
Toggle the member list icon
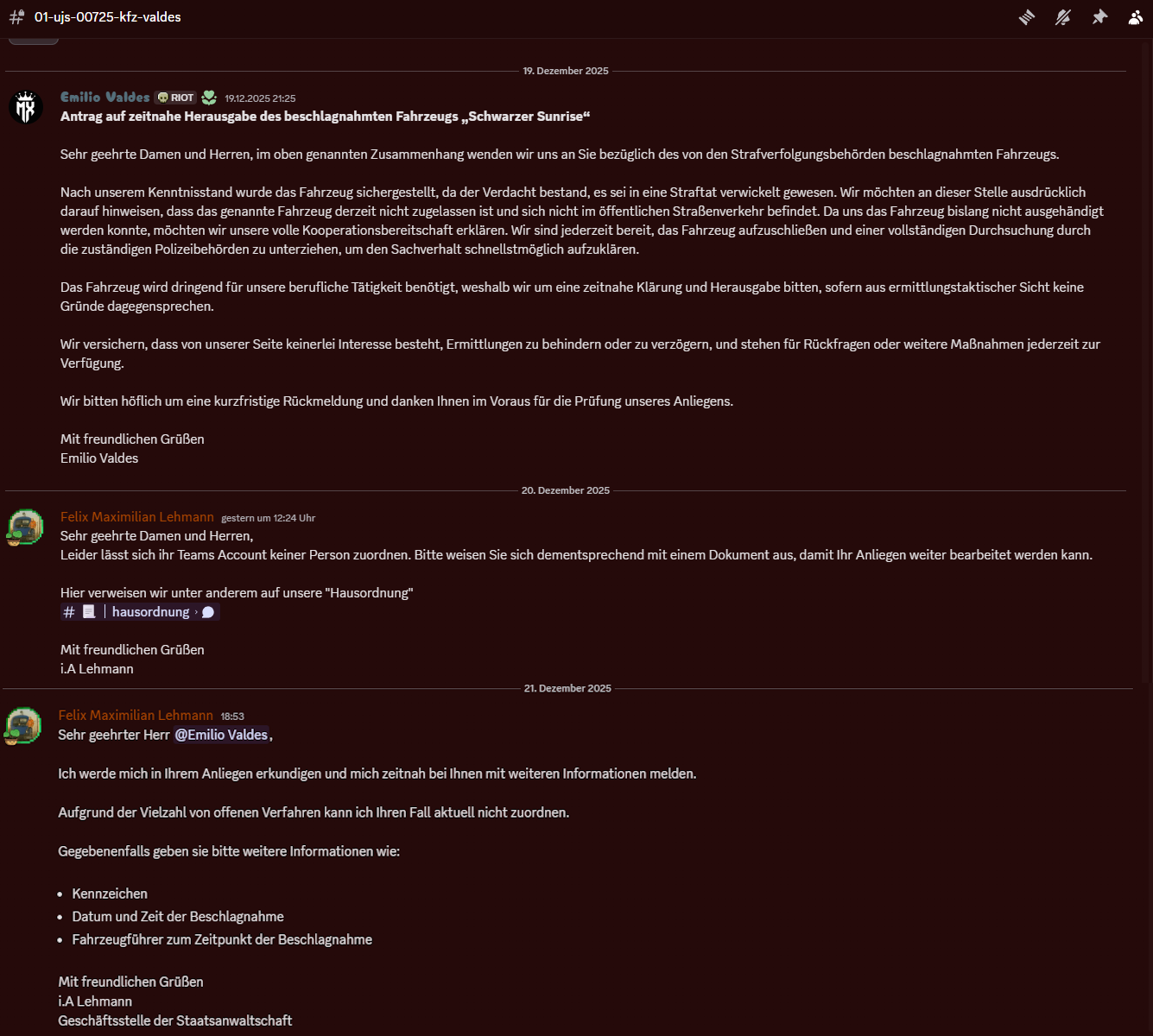(1136, 17)
